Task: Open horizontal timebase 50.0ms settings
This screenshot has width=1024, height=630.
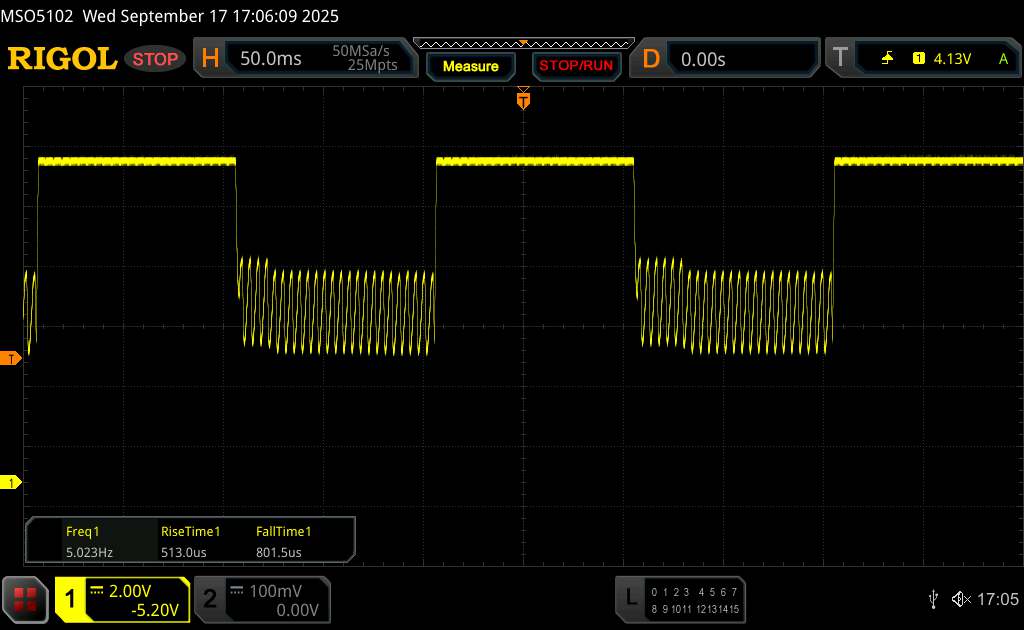Action: coord(270,59)
